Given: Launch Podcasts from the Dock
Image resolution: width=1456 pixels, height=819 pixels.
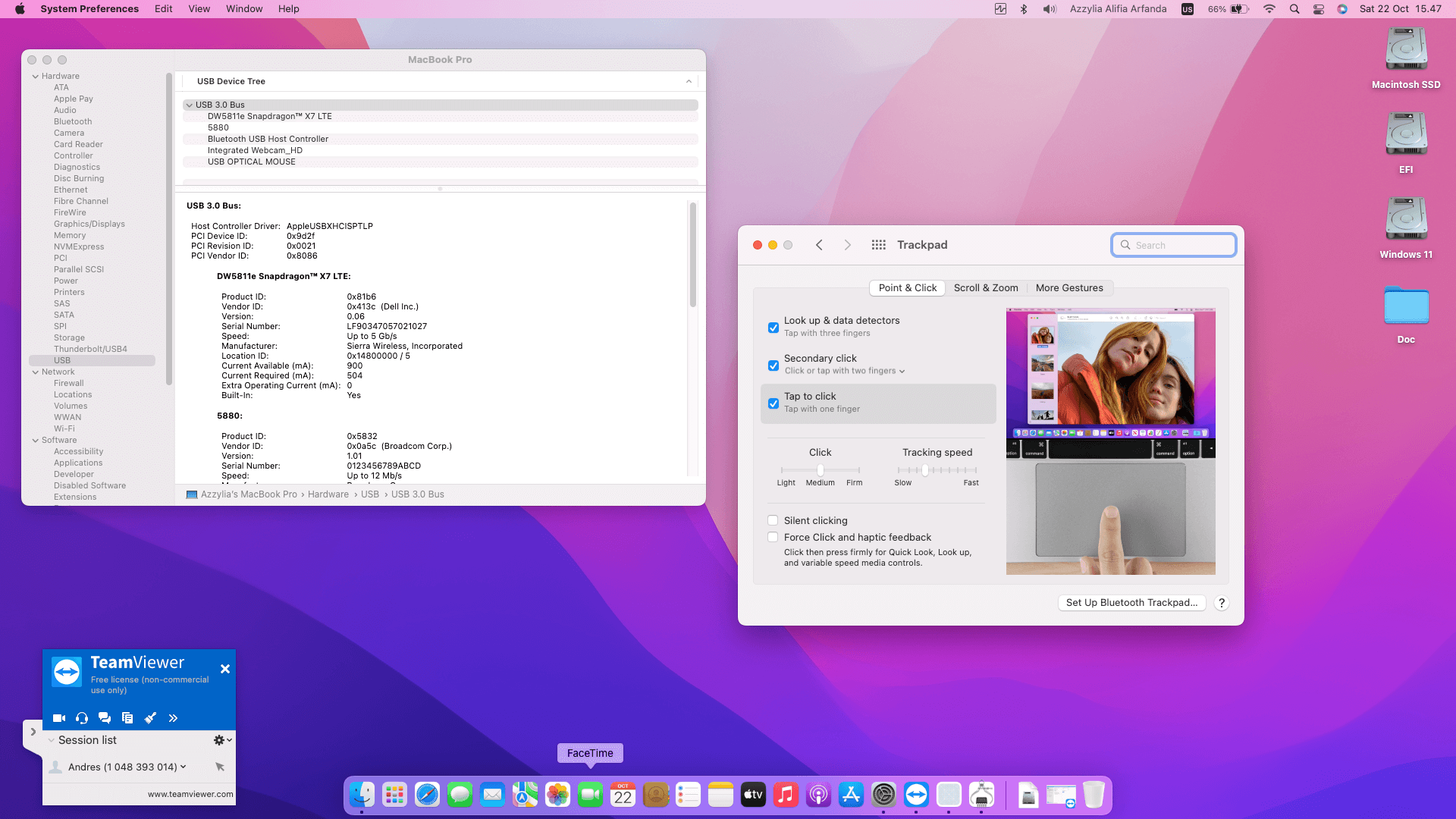Looking at the screenshot, I should tap(818, 795).
